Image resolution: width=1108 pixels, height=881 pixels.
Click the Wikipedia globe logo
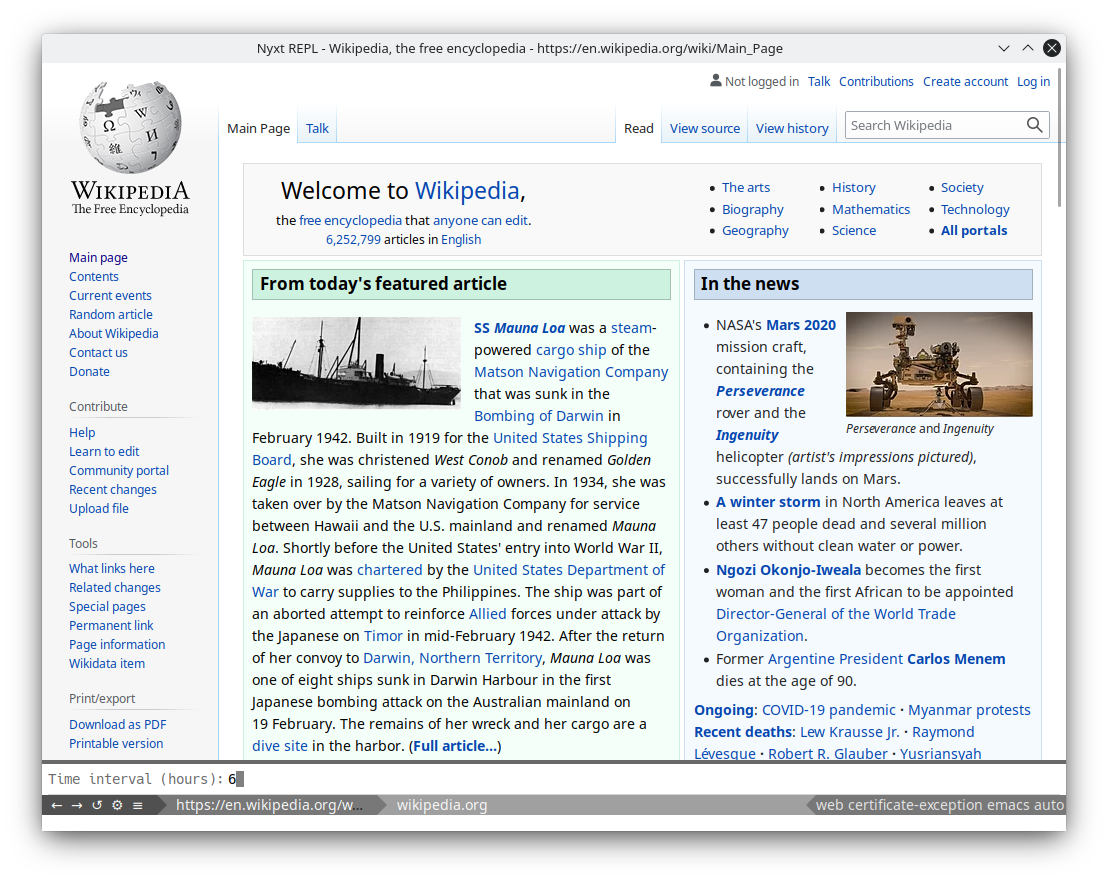[130, 126]
